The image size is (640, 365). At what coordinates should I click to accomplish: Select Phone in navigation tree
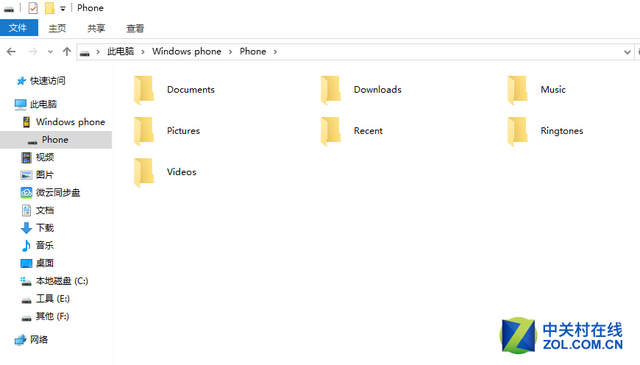pos(56,140)
